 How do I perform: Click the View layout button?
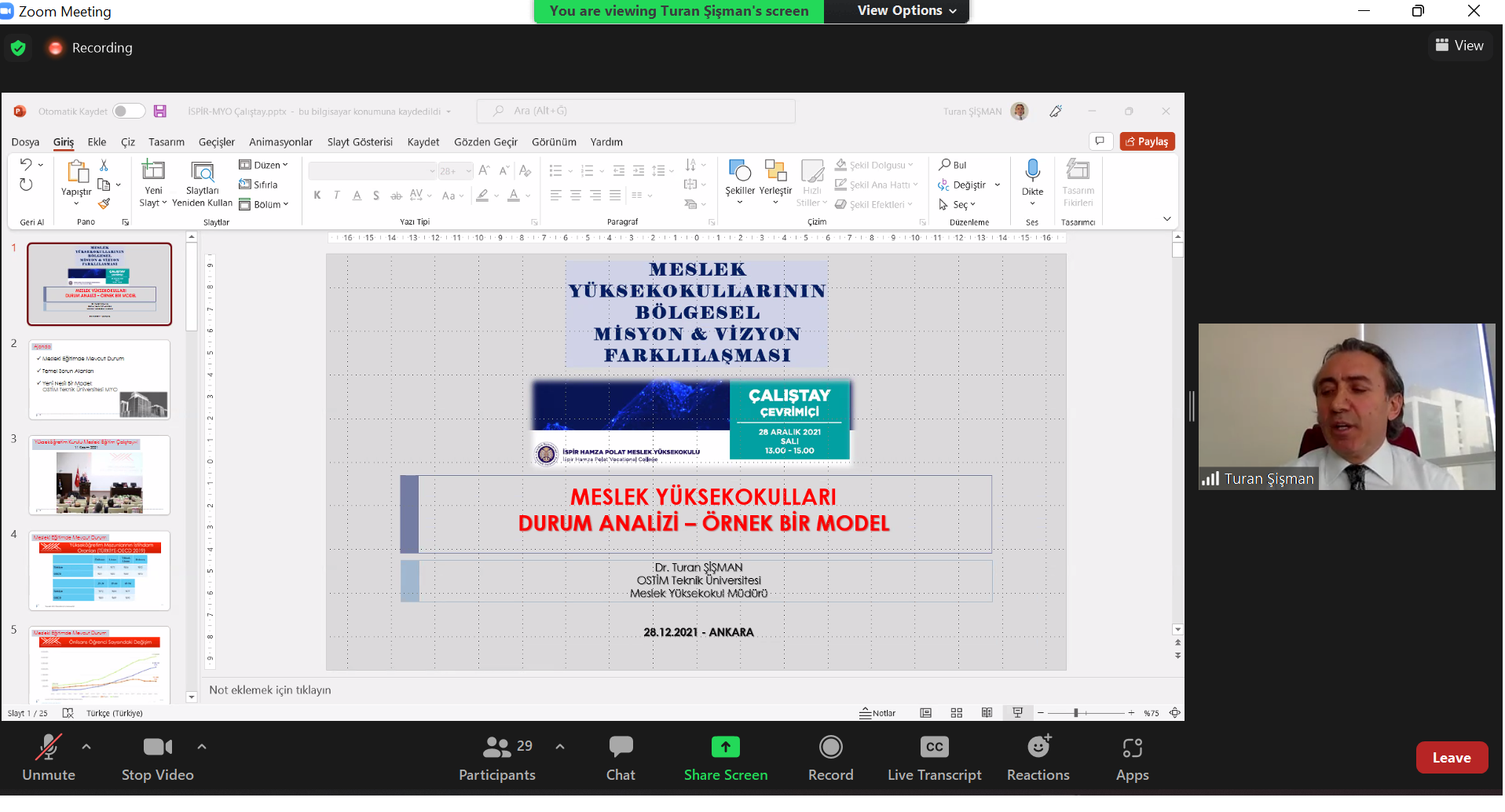(x=1459, y=46)
